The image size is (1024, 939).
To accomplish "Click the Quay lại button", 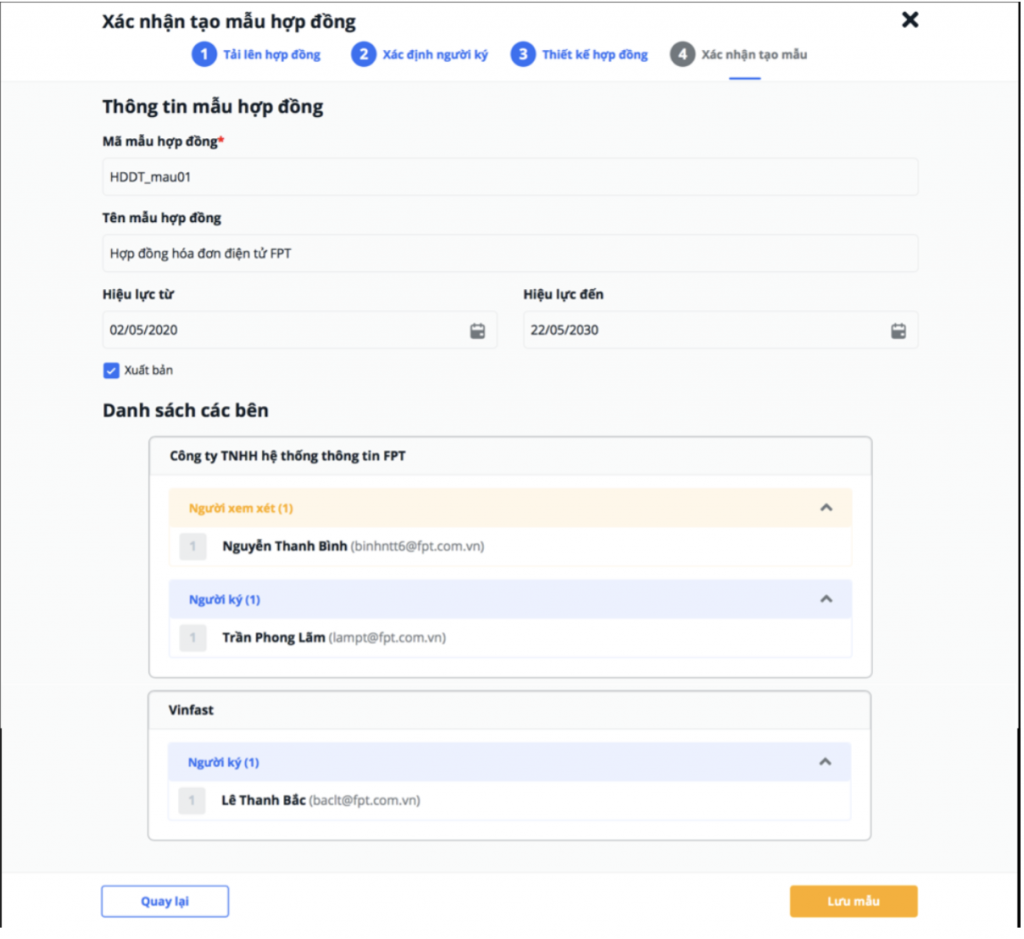I will (165, 902).
